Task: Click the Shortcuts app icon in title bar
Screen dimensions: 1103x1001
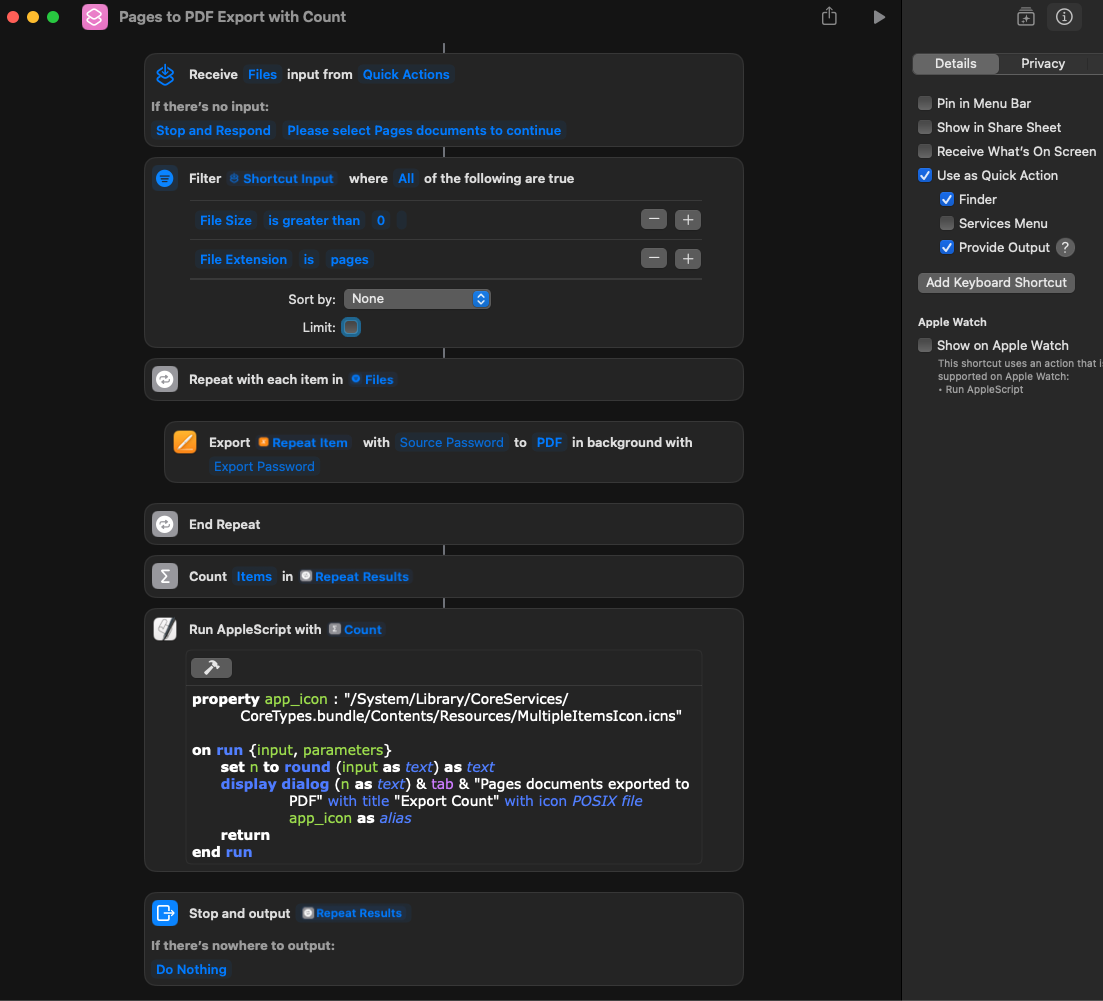Action: click(x=95, y=17)
